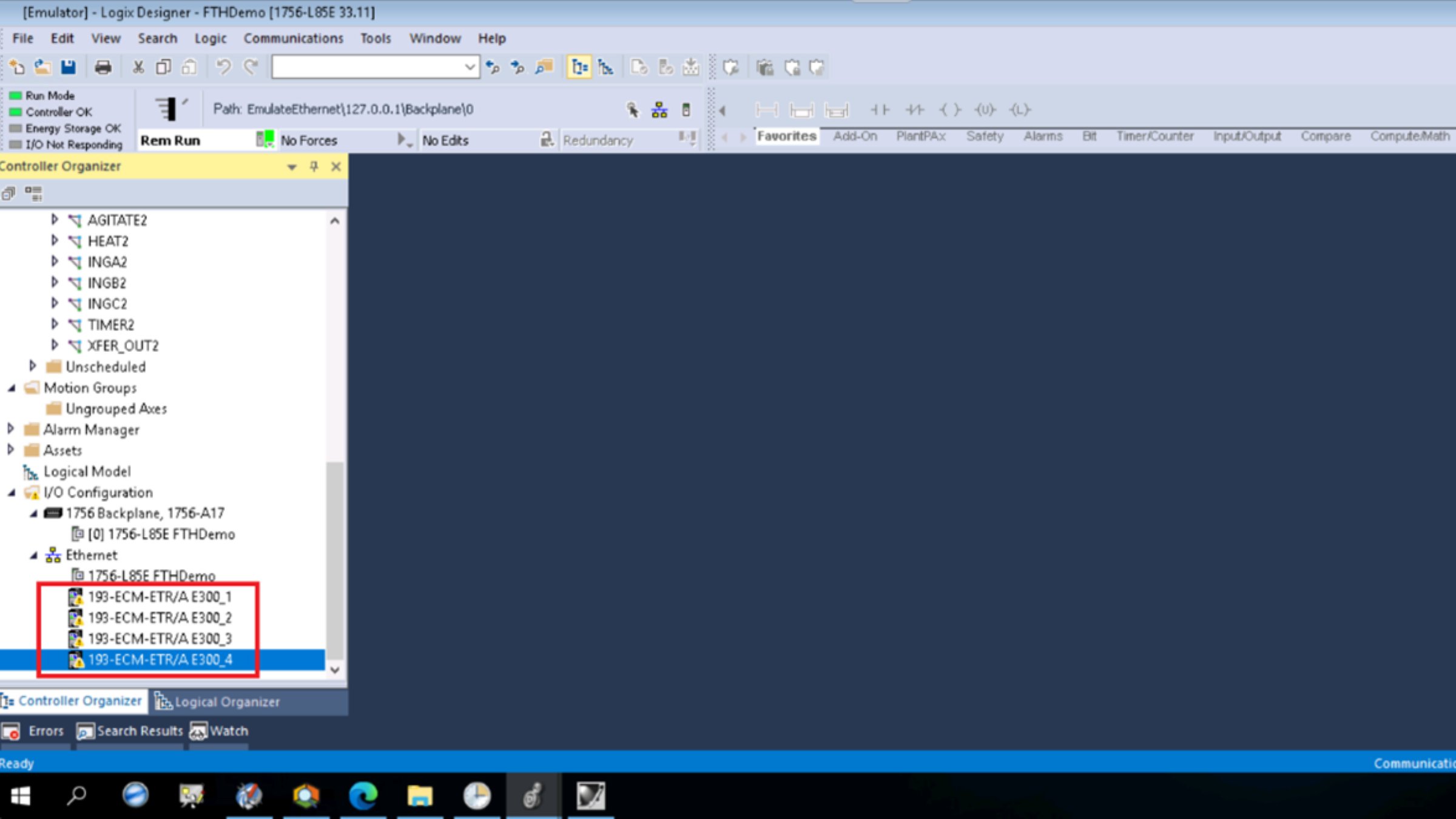
Task: Switch to the Timer/Counter instruction tab
Action: pos(1155,136)
